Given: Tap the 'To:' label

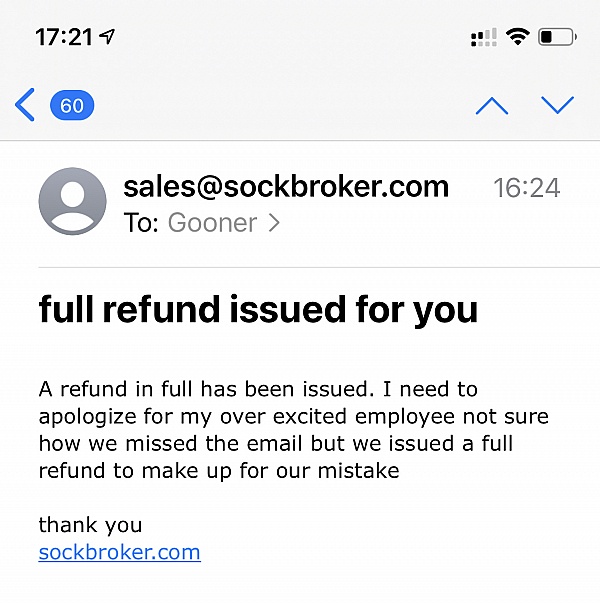Looking at the screenshot, I should pyautogui.click(x=141, y=223).
